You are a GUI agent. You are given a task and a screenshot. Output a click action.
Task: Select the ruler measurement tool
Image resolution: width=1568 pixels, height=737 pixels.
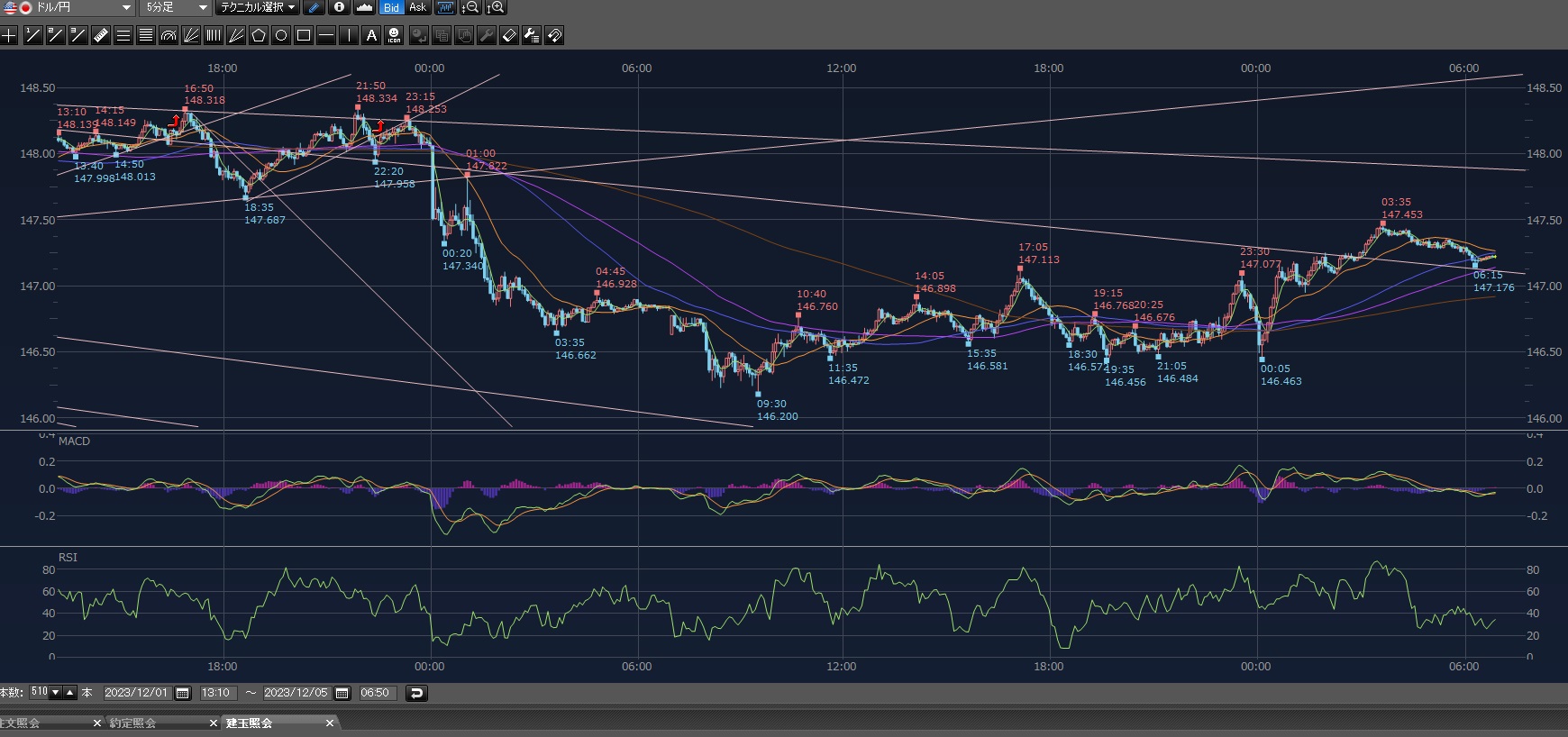(x=101, y=35)
